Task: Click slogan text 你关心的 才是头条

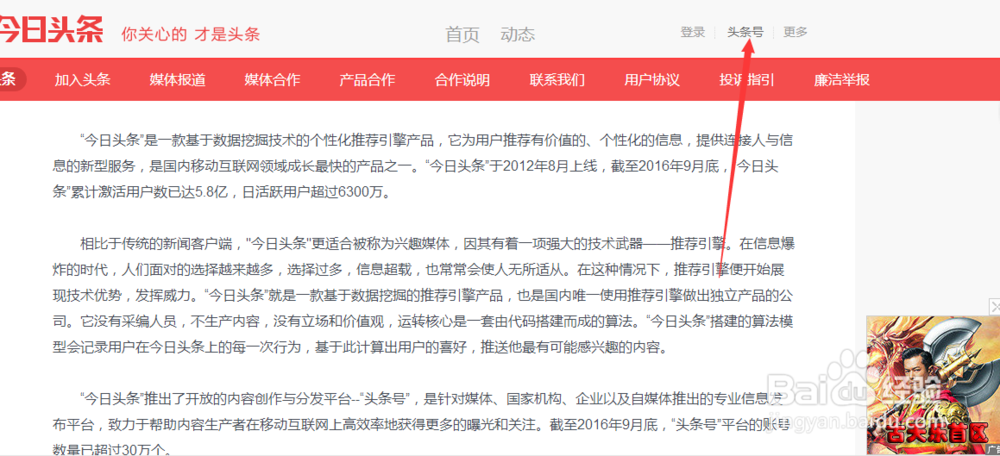Action: click(x=191, y=34)
